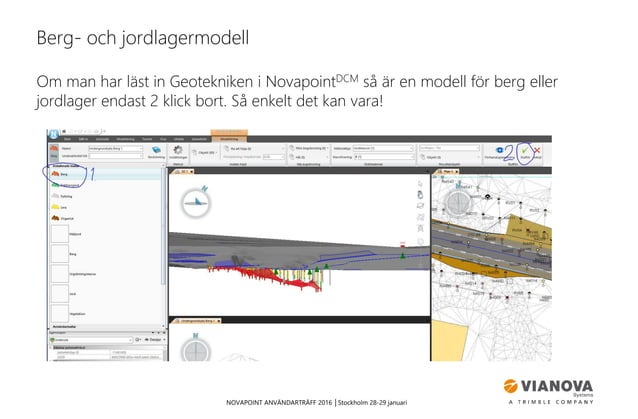Open the Designer dropdown in the properties panel
This screenshot has height=419, width=638.
click(155, 340)
